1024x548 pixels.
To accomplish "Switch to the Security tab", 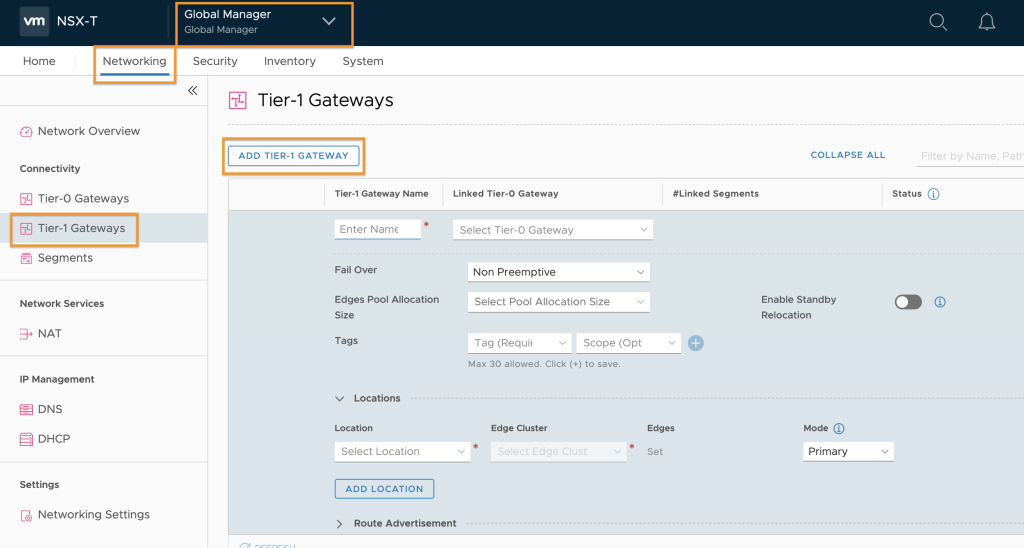I will [215, 61].
